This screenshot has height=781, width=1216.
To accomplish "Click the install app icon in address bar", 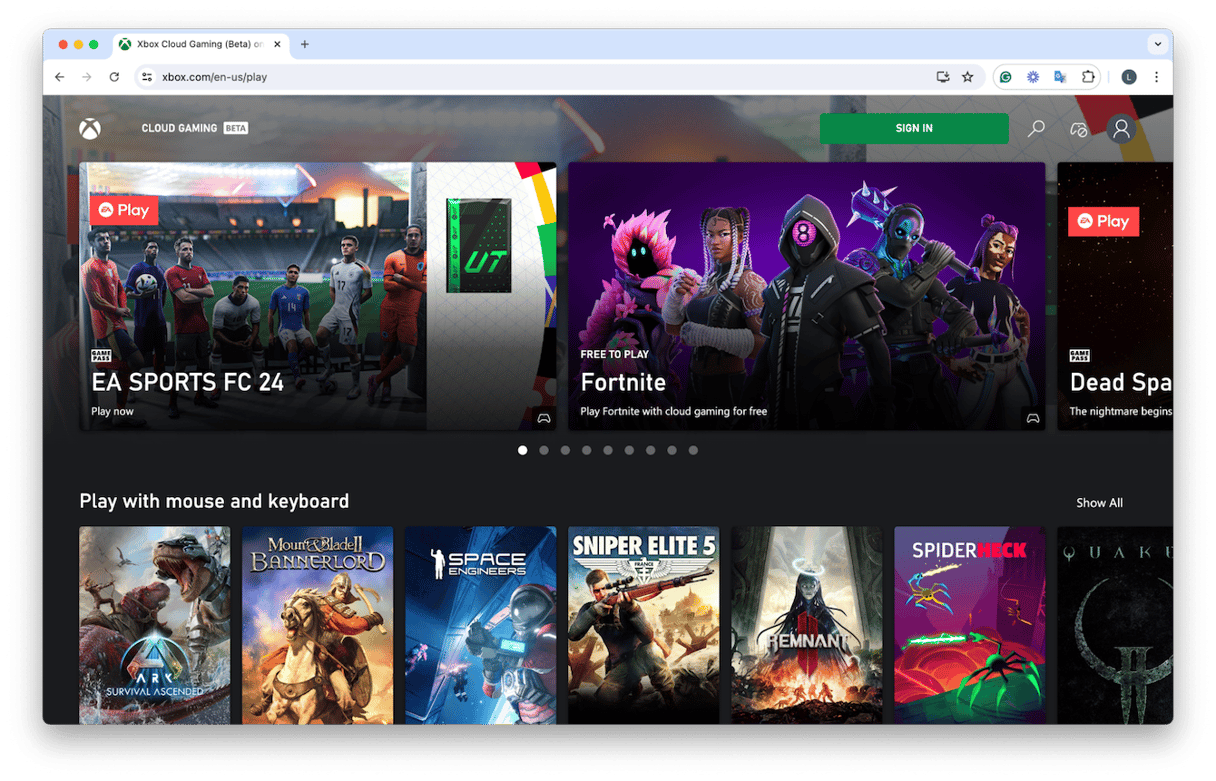I will pos(942,77).
